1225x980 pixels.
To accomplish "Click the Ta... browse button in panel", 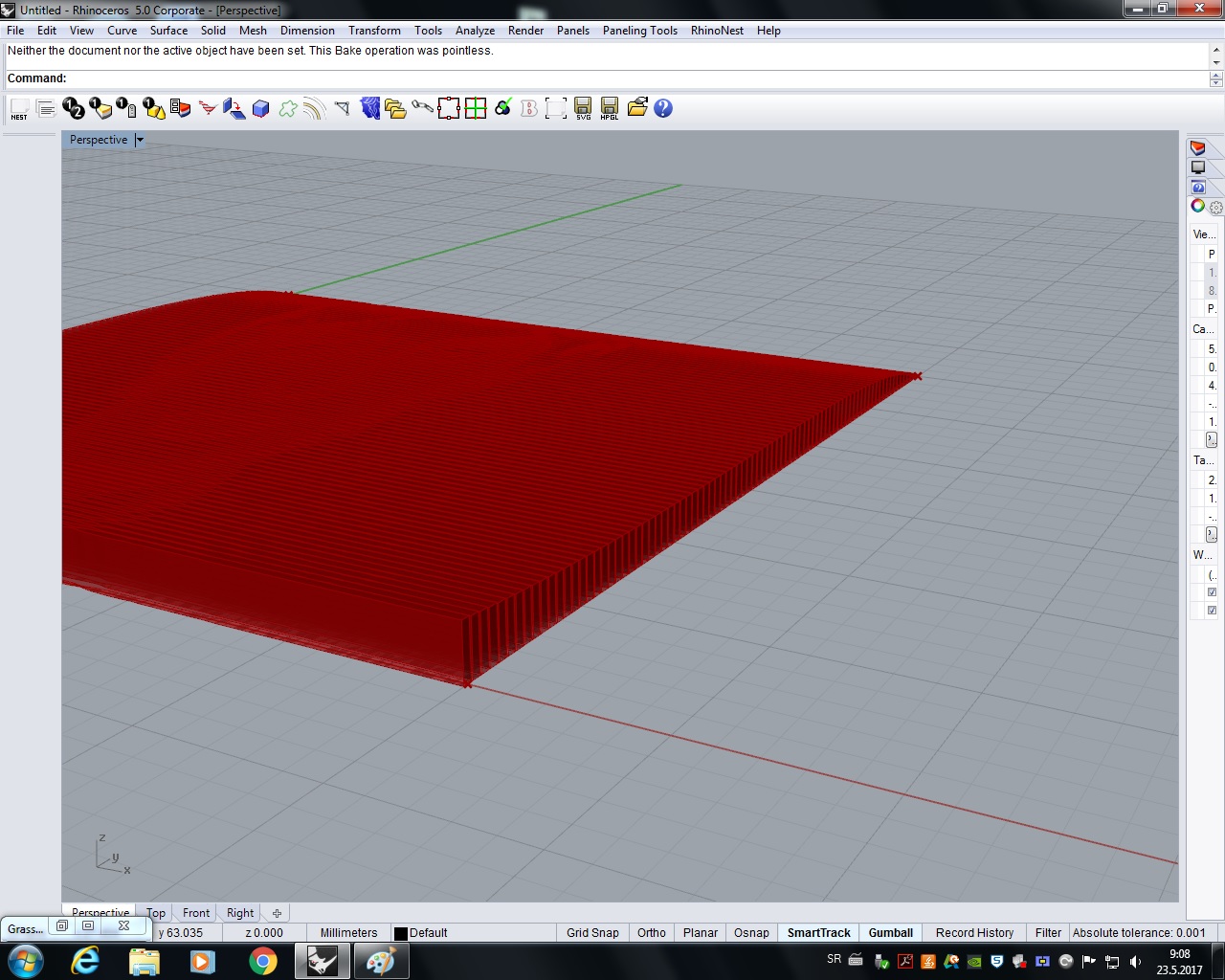I will 1212,534.
